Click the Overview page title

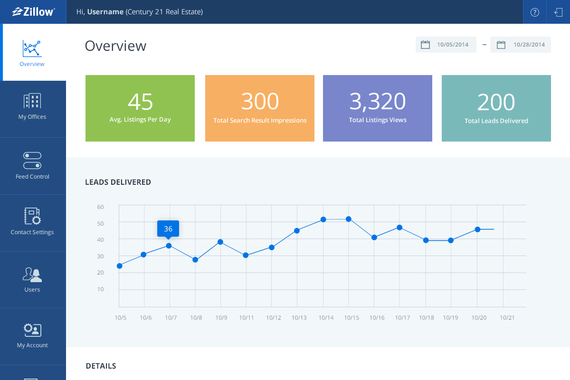coord(116,46)
